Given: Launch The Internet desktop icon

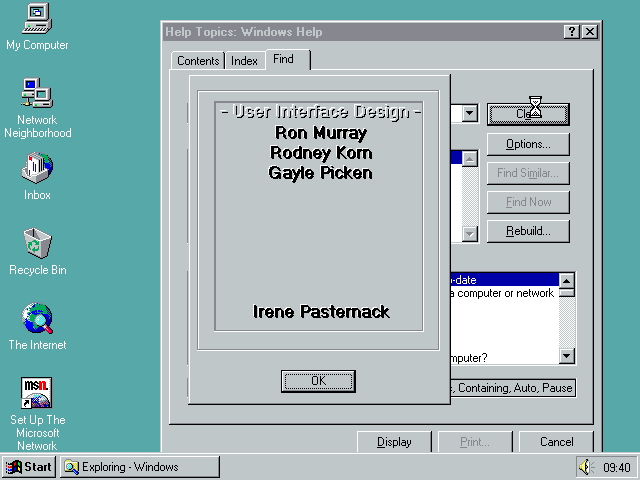Looking at the screenshot, I should click(x=37, y=327).
